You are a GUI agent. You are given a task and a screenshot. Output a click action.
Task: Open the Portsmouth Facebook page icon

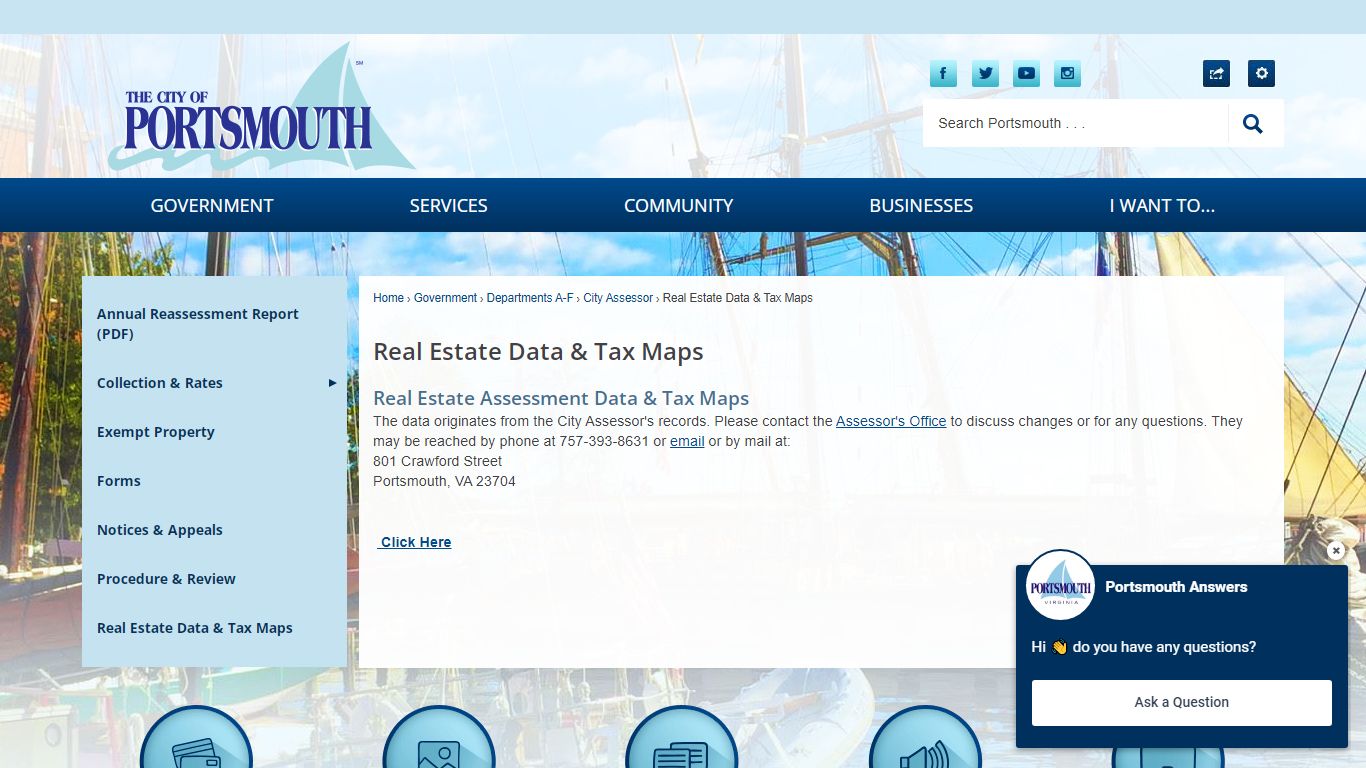pyautogui.click(x=943, y=73)
